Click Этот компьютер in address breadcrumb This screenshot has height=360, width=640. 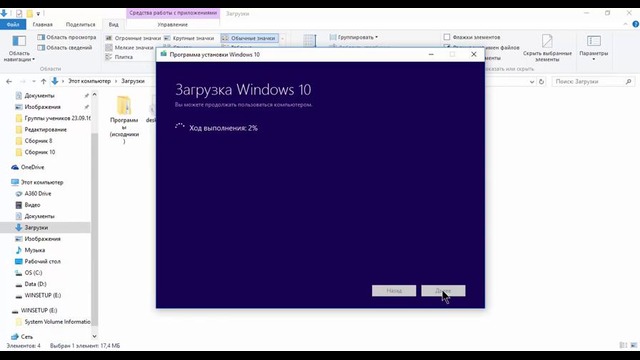tap(89, 81)
